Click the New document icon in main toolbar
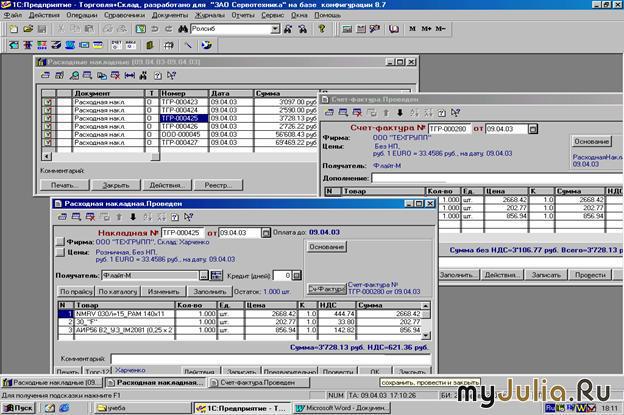Image resolution: width=624 pixels, height=415 pixels. click(x=14, y=29)
